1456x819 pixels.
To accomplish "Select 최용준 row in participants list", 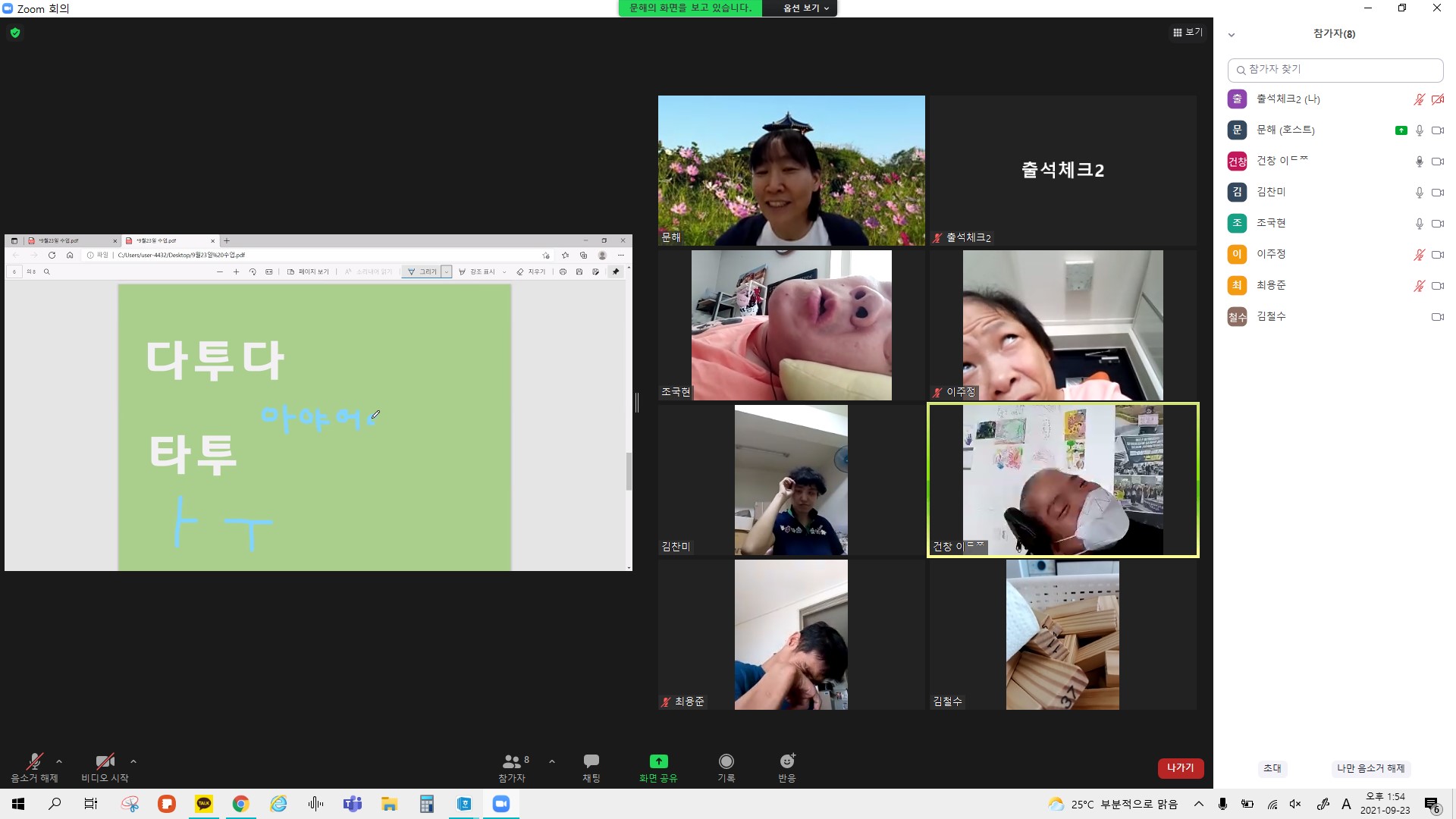I will click(x=1335, y=285).
